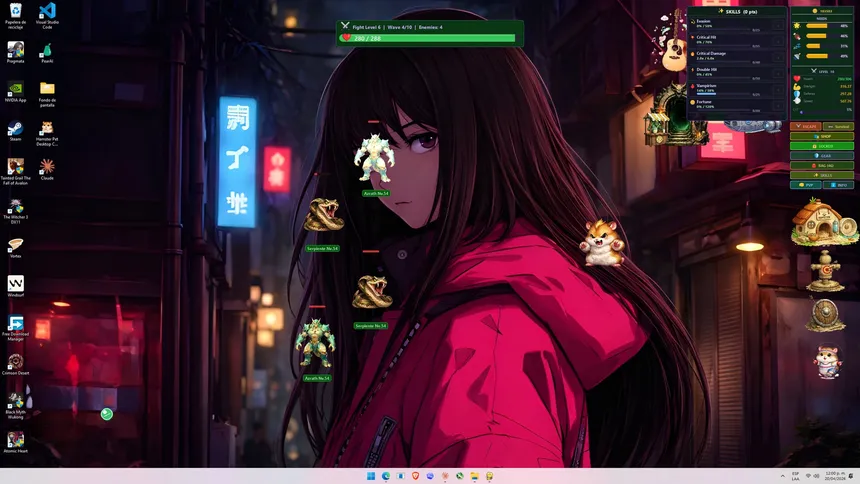Image resolution: width=860 pixels, height=484 pixels.
Task: Click the hamster pet on the girl's shoulder
Action: click(602, 243)
